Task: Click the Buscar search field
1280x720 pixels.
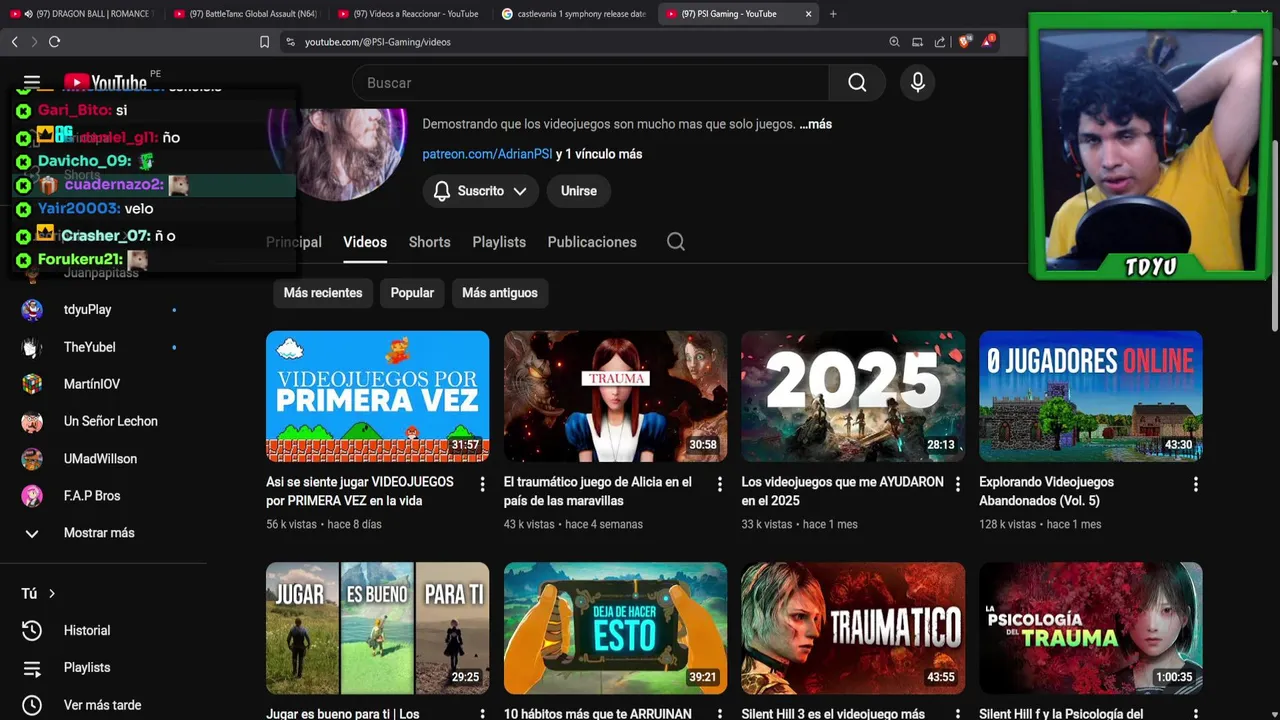Action: tap(590, 83)
